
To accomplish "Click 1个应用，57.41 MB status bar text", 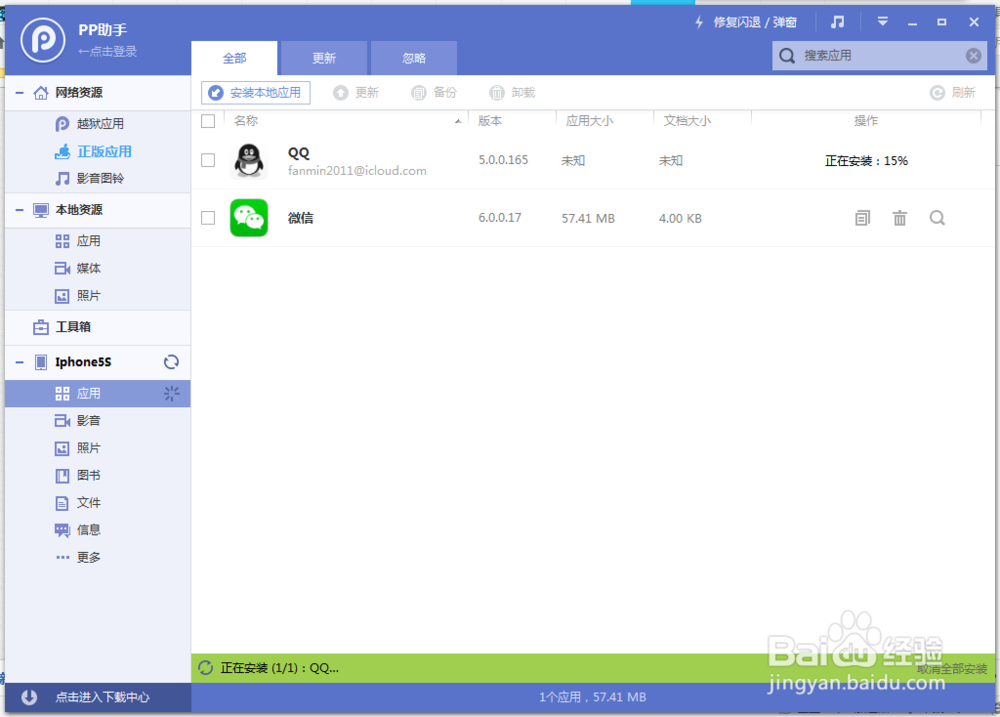I will pos(592,697).
